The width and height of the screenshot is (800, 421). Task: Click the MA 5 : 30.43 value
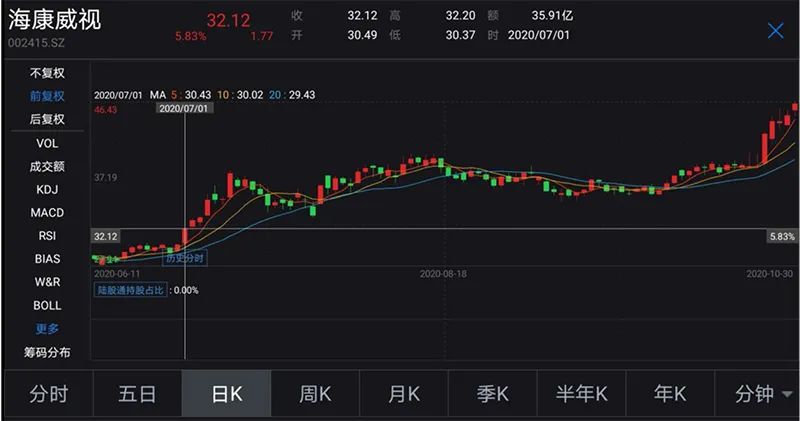(x=191, y=95)
